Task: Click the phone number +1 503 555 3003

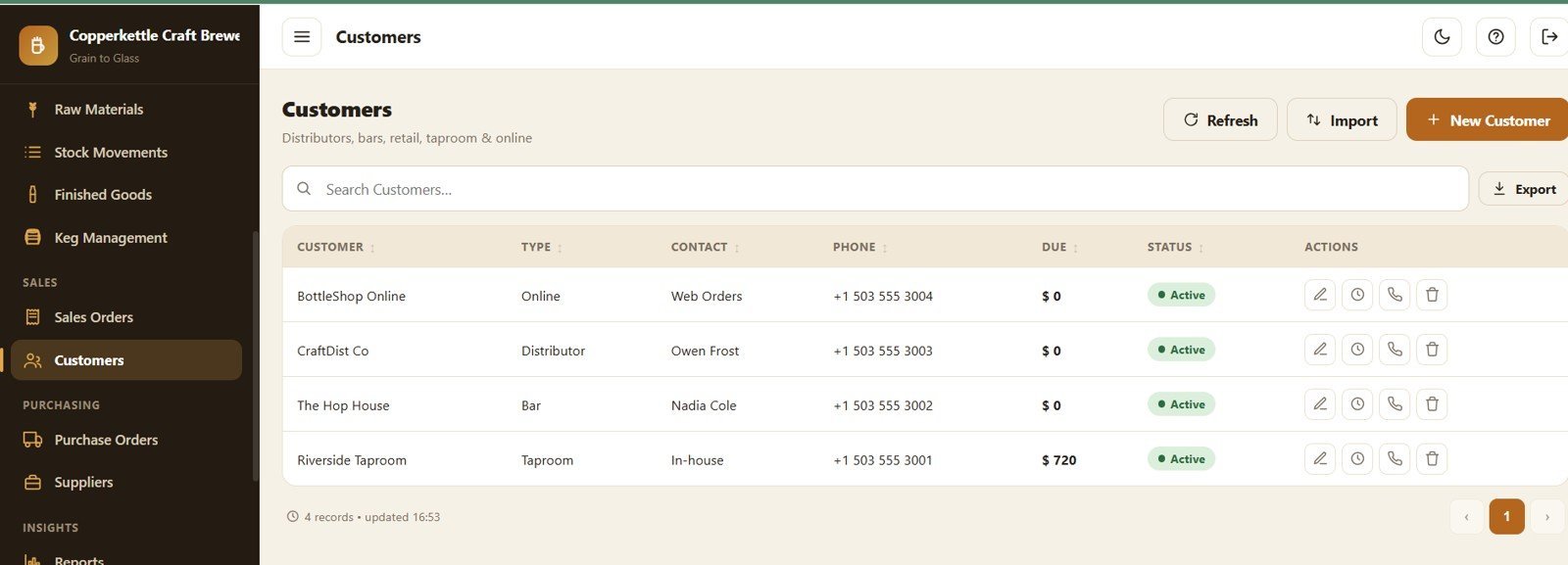Action: point(883,351)
